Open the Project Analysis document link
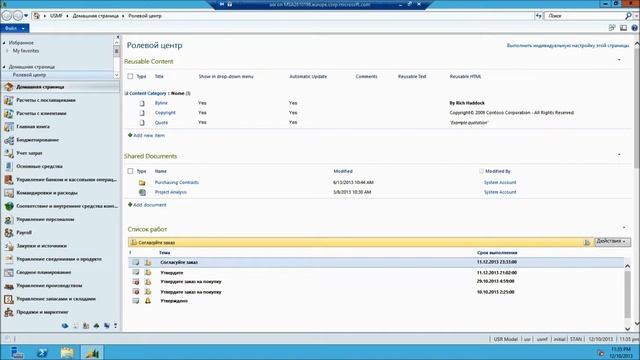This screenshot has height=360, width=640. tap(171, 192)
